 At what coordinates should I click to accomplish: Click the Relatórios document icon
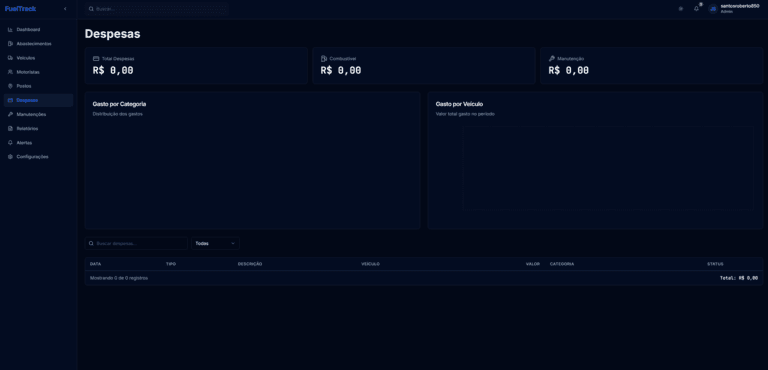(10, 128)
